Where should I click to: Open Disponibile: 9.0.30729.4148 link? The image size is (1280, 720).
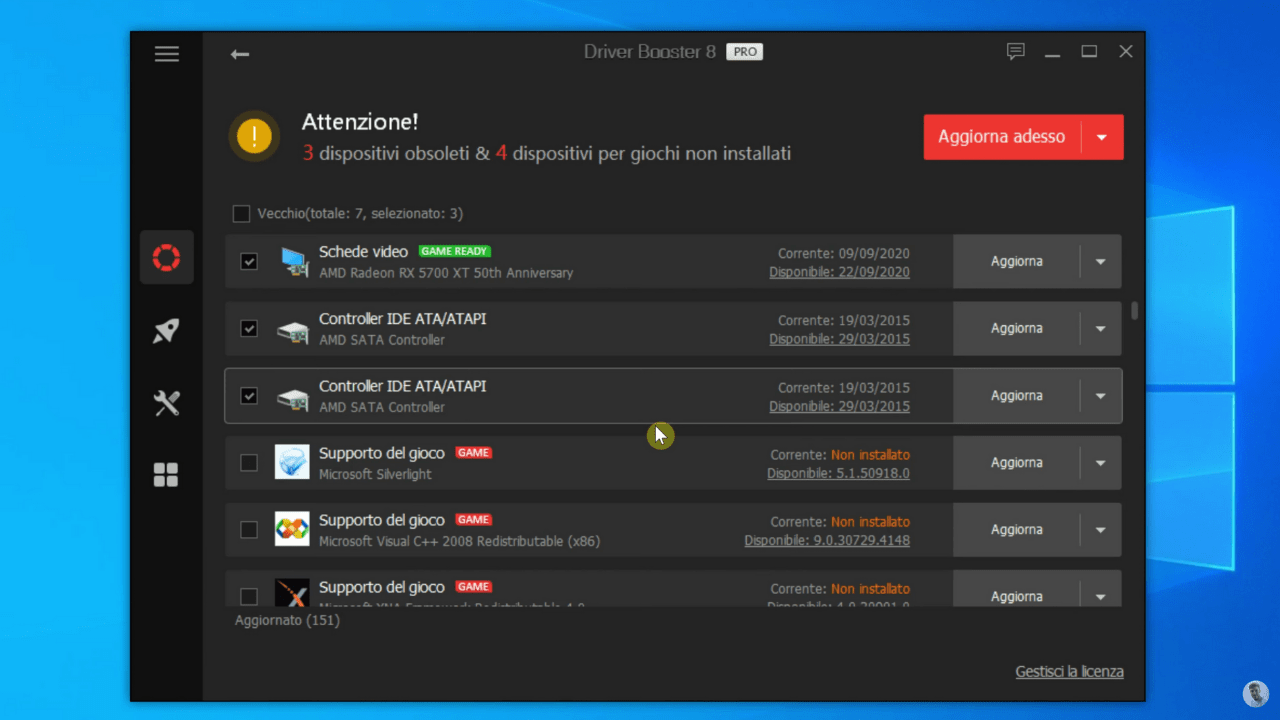coord(827,540)
